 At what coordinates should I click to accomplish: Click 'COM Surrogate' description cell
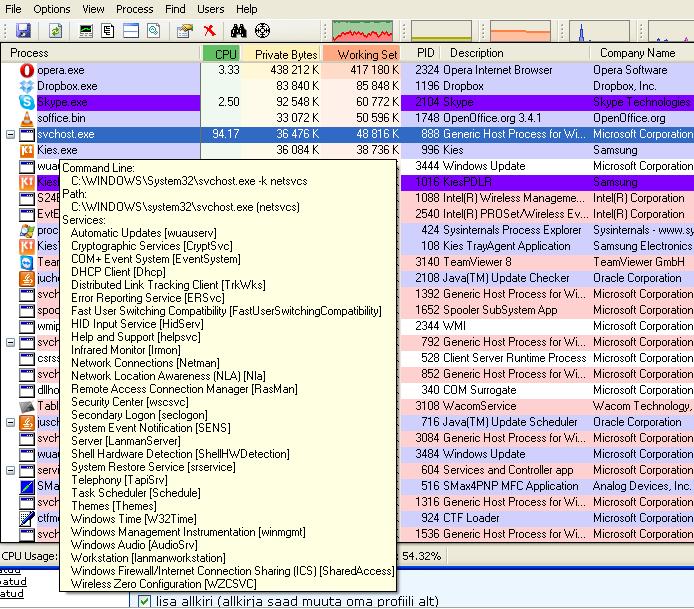click(479, 390)
